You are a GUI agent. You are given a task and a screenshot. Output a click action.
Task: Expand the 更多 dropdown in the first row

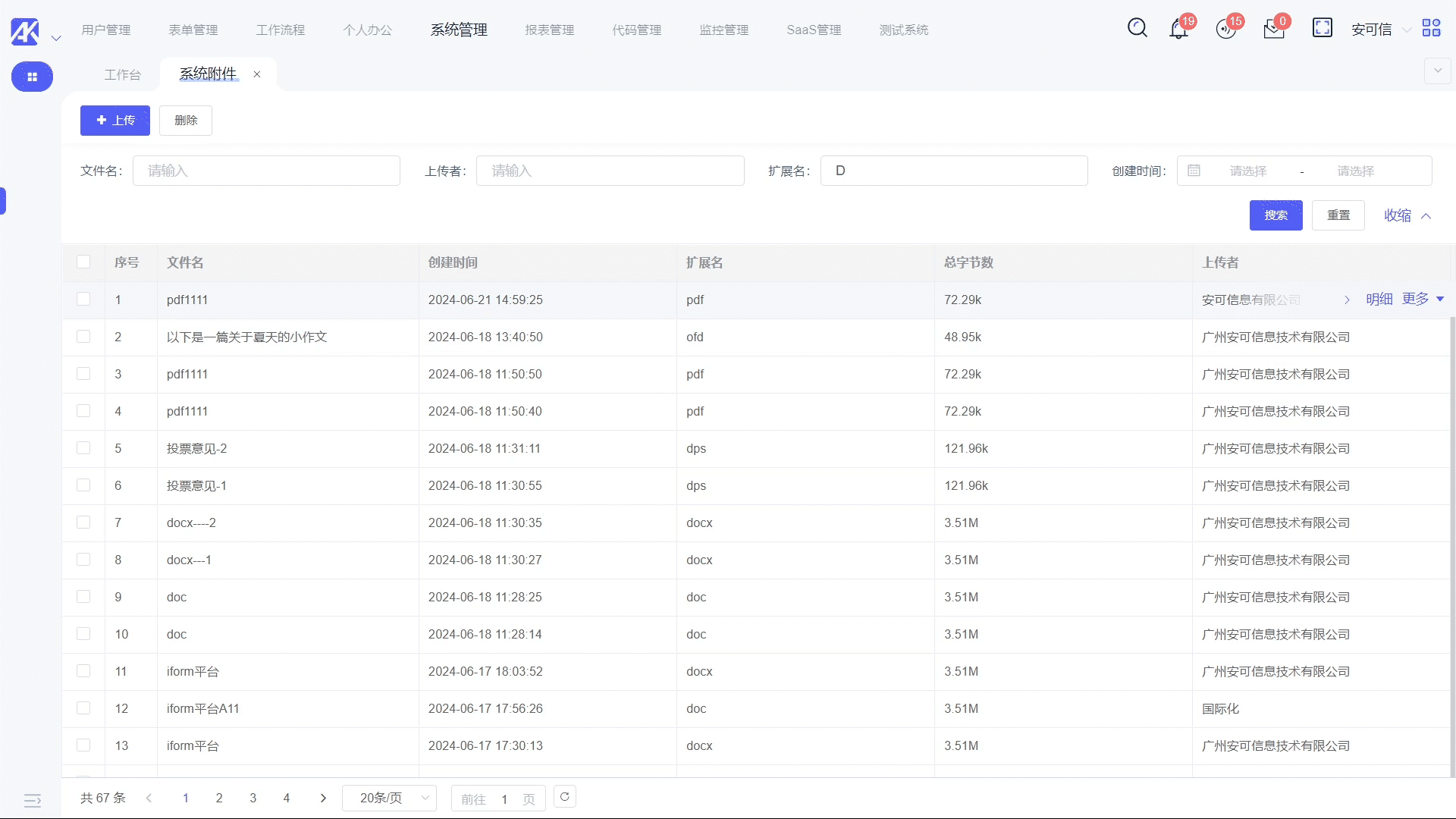click(1423, 299)
